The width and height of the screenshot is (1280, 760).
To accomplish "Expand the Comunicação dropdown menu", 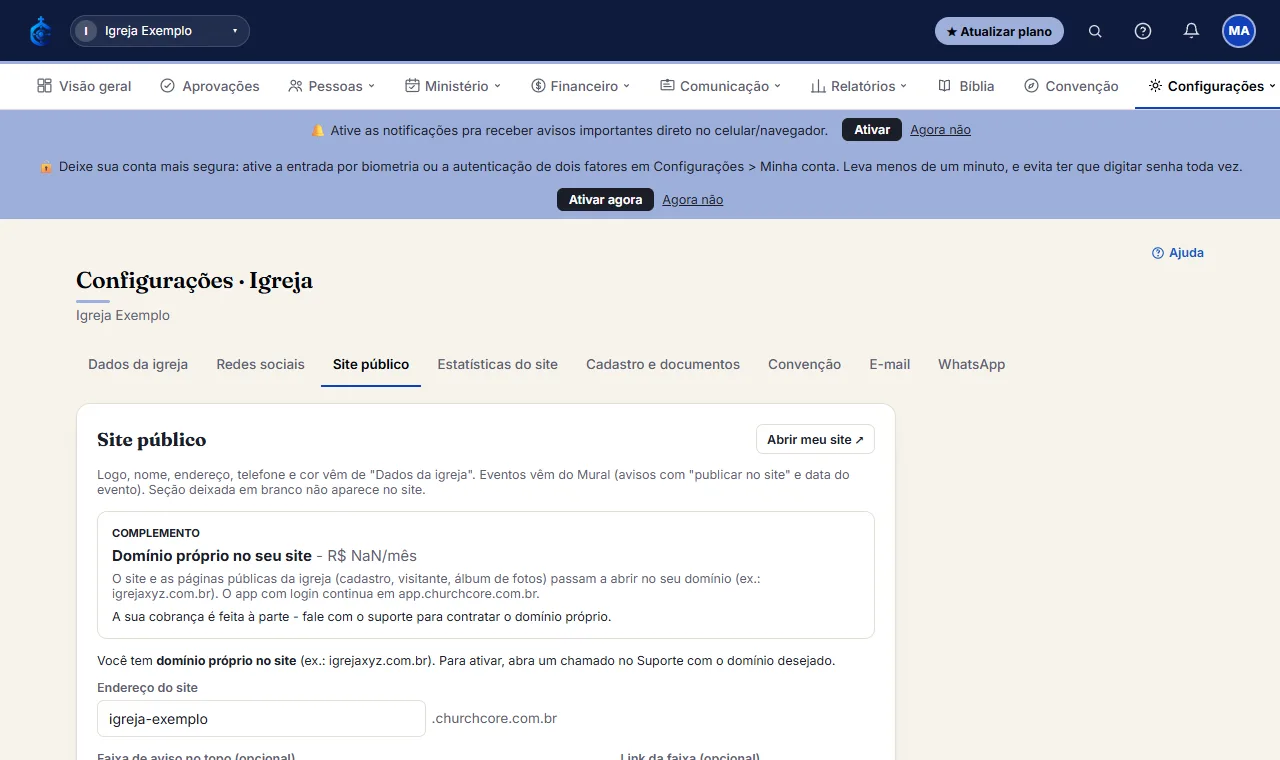I will pyautogui.click(x=720, y=86).
